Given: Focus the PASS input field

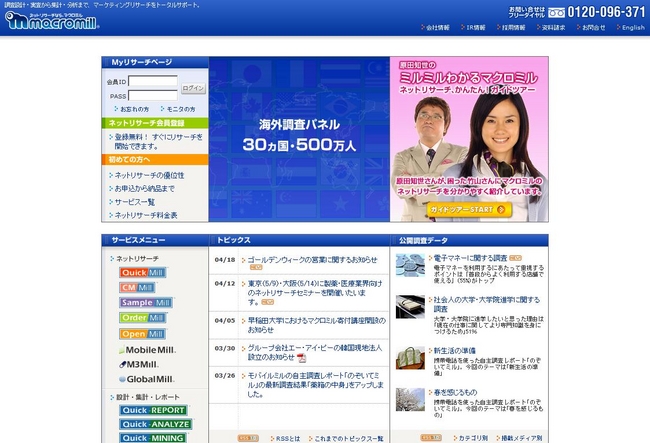Looking at the screenshot, I should point(153,96).
